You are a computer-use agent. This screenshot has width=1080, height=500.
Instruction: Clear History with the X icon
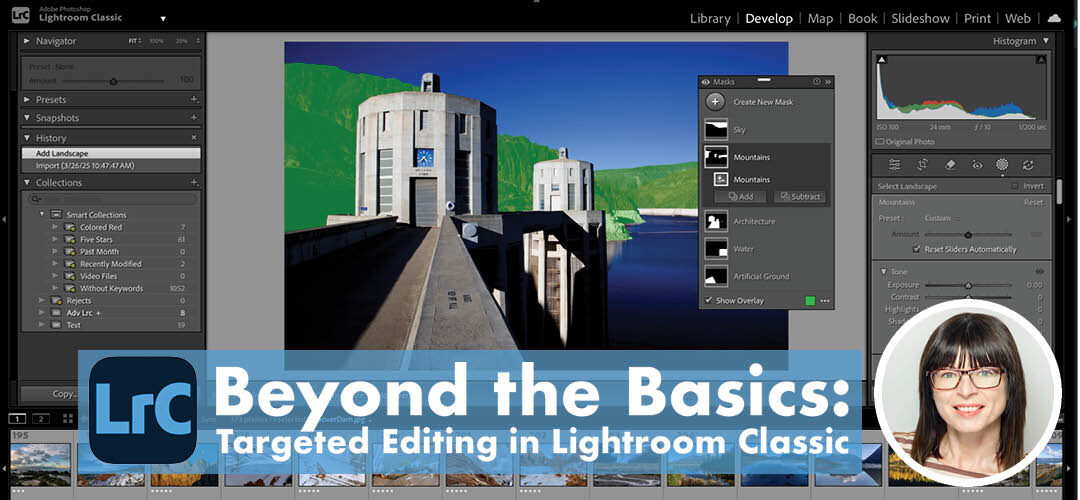tap(194, 138)
